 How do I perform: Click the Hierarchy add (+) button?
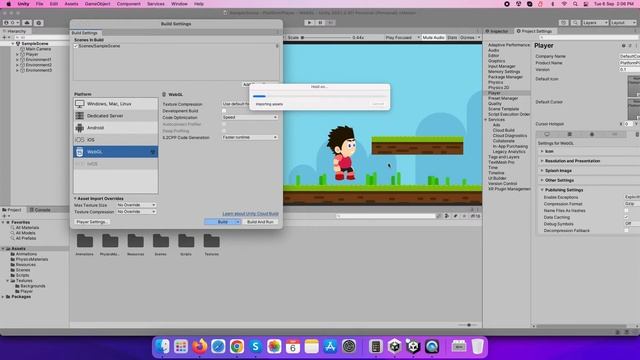click(x=5, y=37)
